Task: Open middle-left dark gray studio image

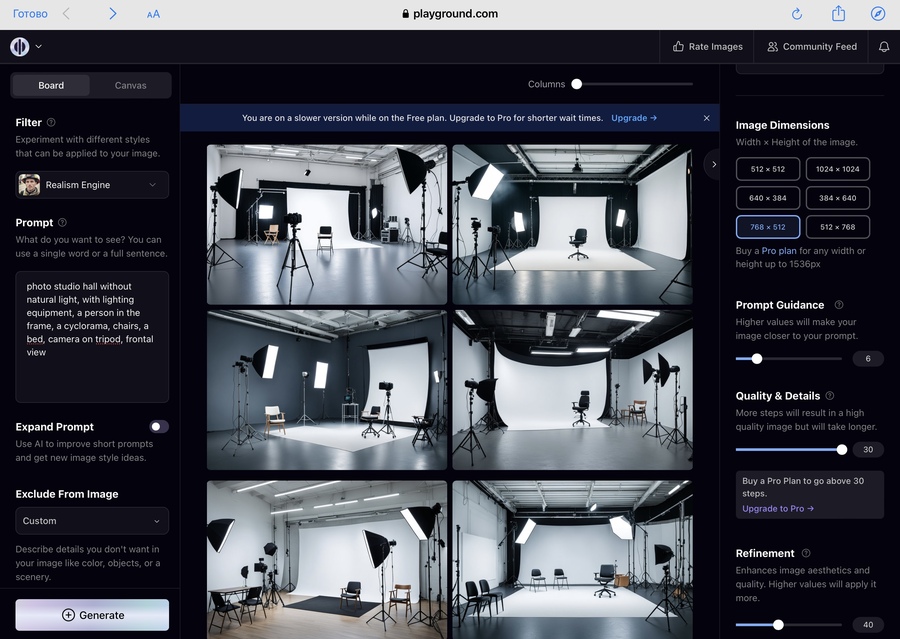Action: point(327,390)
